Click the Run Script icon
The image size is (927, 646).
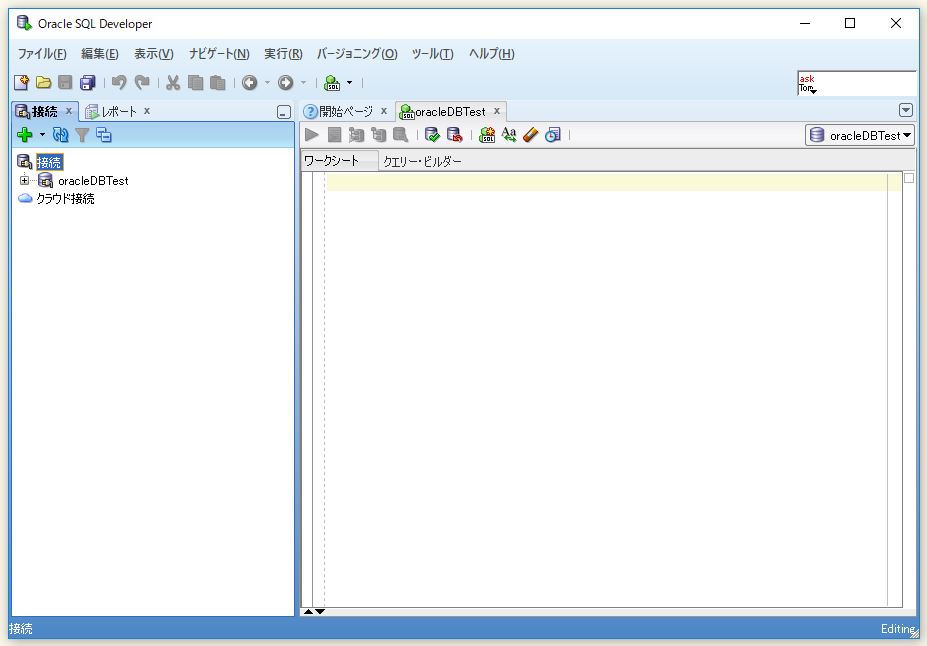(x=334, y=135)
